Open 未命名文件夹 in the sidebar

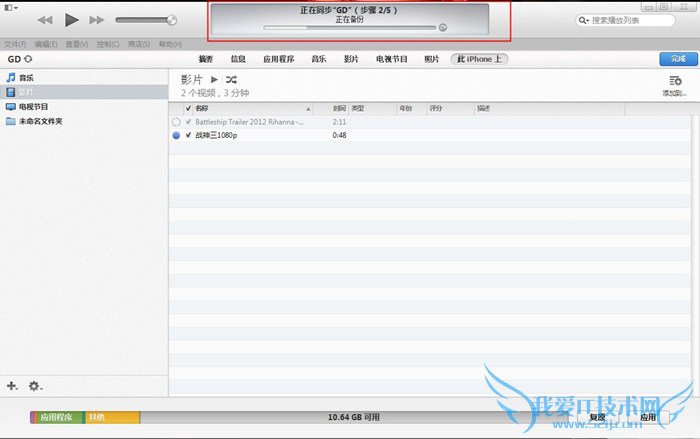pos(84,121)
